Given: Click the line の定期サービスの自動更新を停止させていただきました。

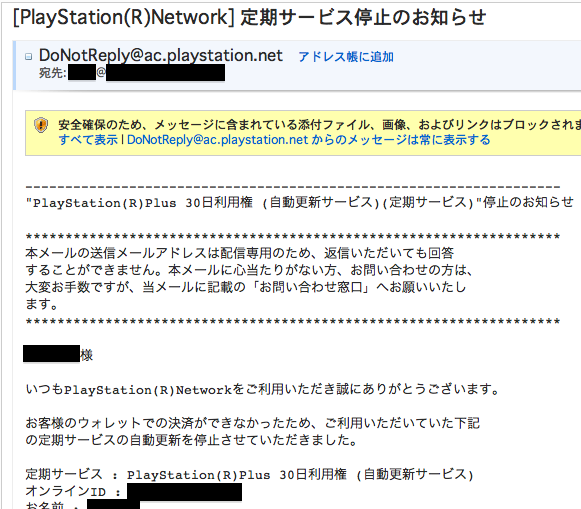Looking at the screenshot, I should pos(191,440).
